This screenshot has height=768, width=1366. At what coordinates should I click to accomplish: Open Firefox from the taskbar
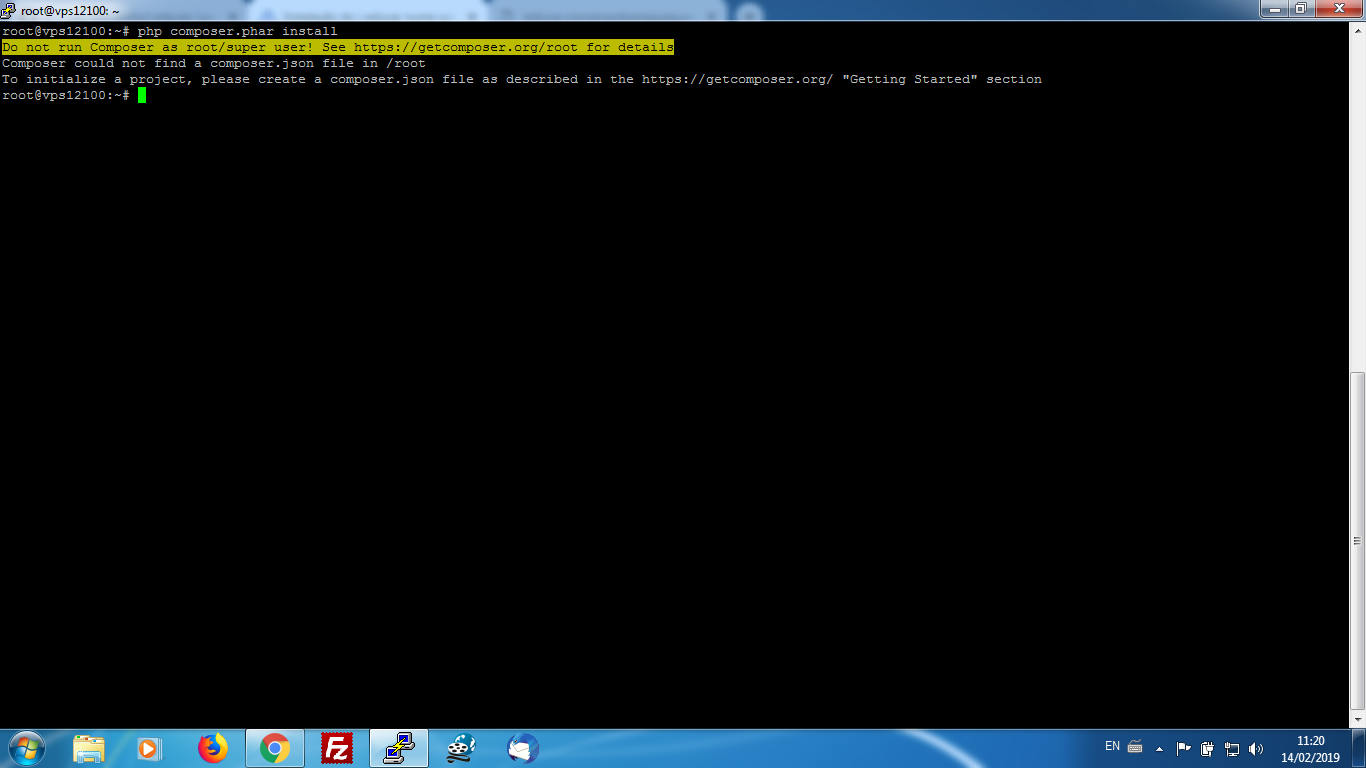212,748
